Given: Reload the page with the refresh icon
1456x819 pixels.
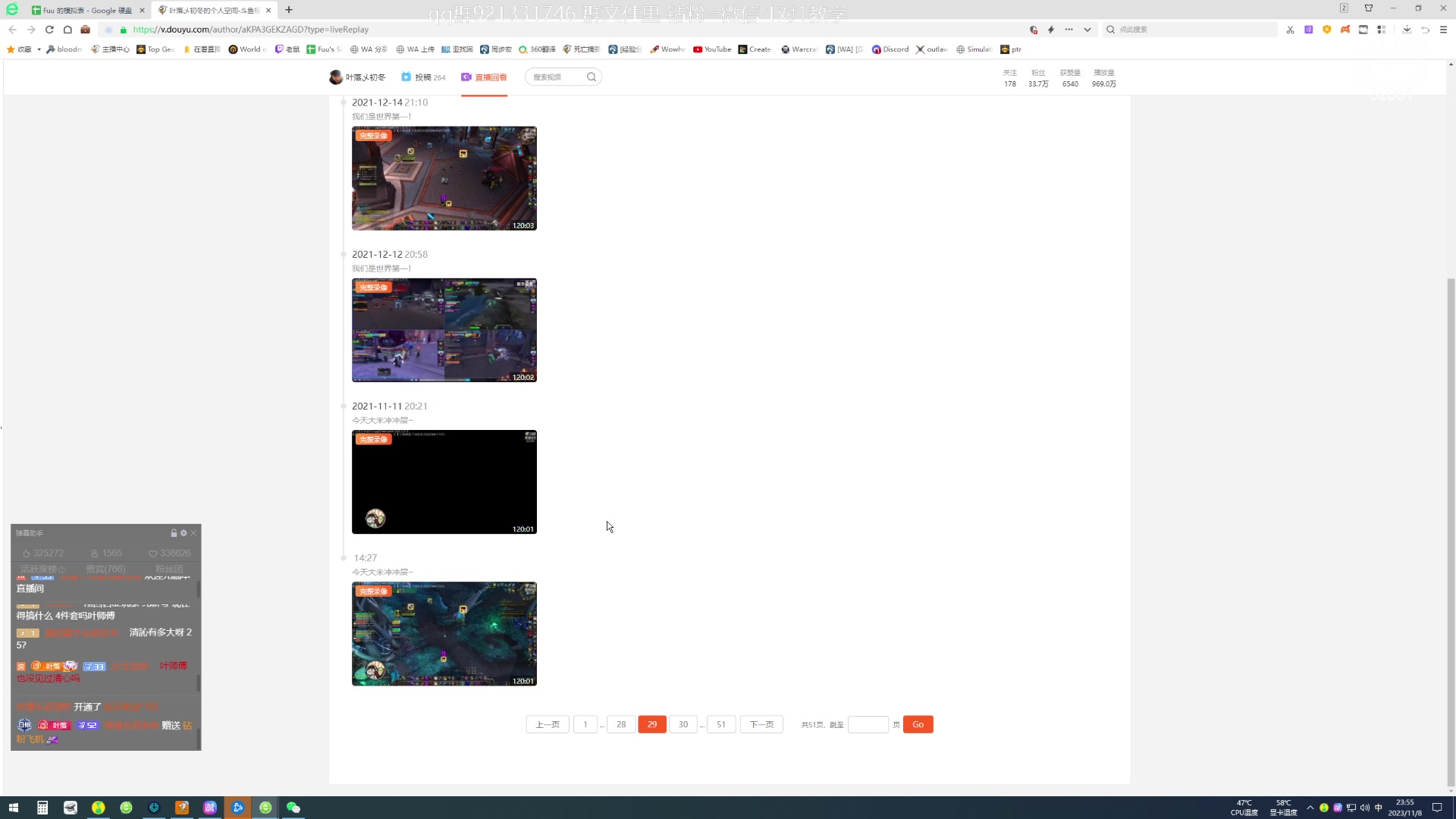Looking at the screenshot, I should click(x=49, y=30).
